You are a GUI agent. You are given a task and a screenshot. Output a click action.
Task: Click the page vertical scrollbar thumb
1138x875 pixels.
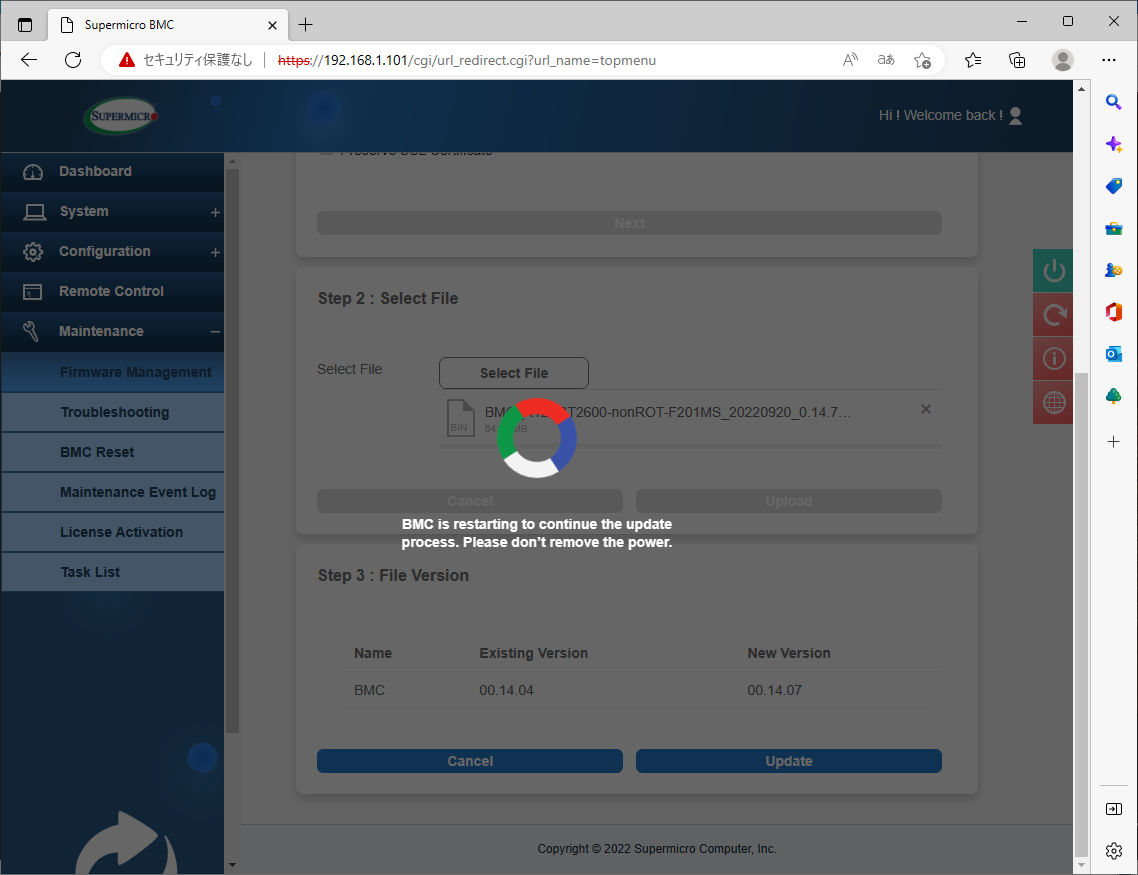click(x=1081, y=613)
